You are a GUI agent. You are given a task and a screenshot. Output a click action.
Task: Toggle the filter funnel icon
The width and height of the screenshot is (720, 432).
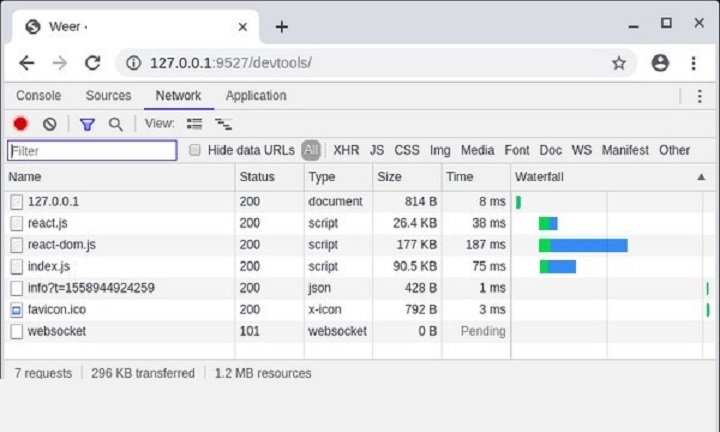coord(87,124)
